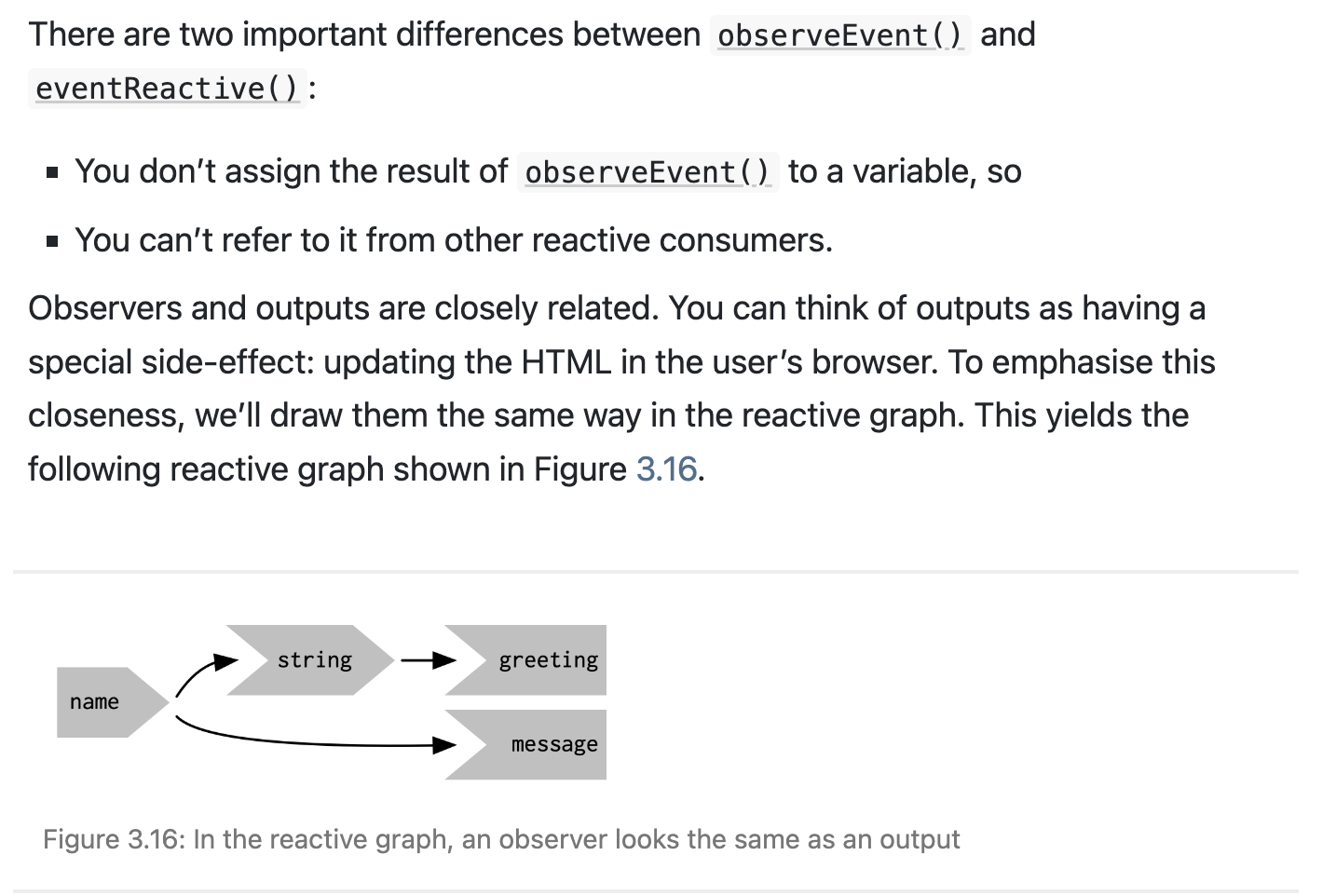Click the "to a variable, so" text

tap(904, 172)
